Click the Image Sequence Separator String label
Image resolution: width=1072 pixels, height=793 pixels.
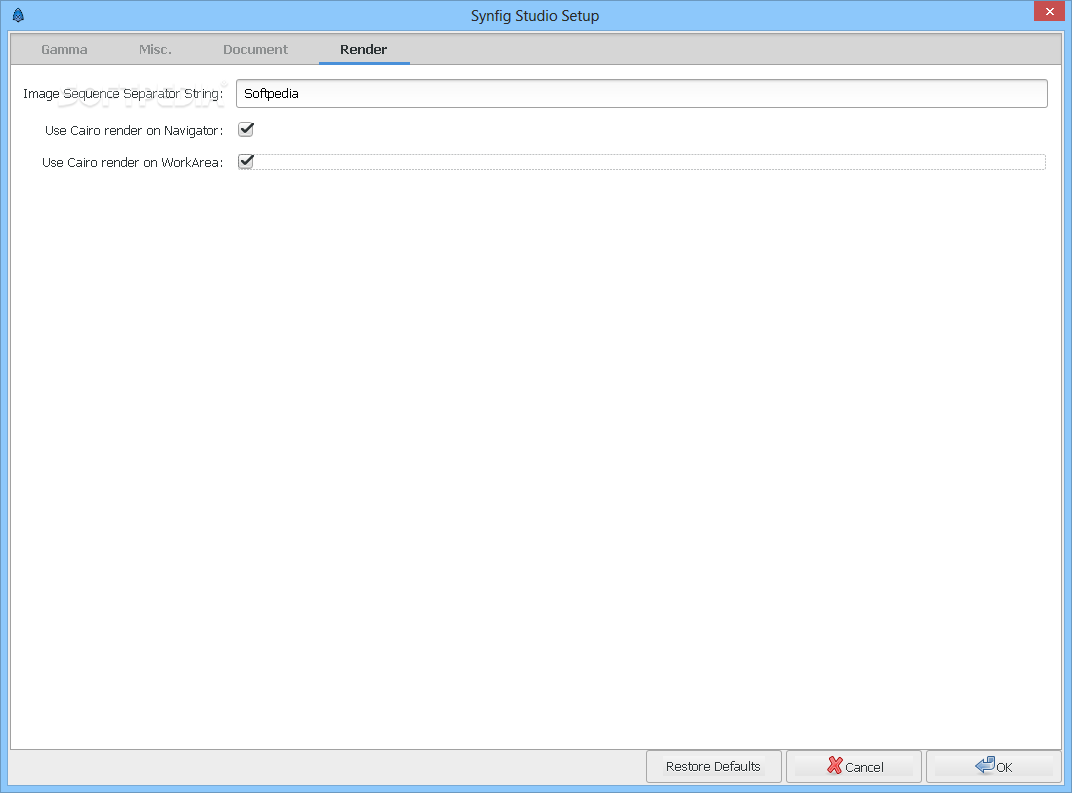(x=123, y=94)
